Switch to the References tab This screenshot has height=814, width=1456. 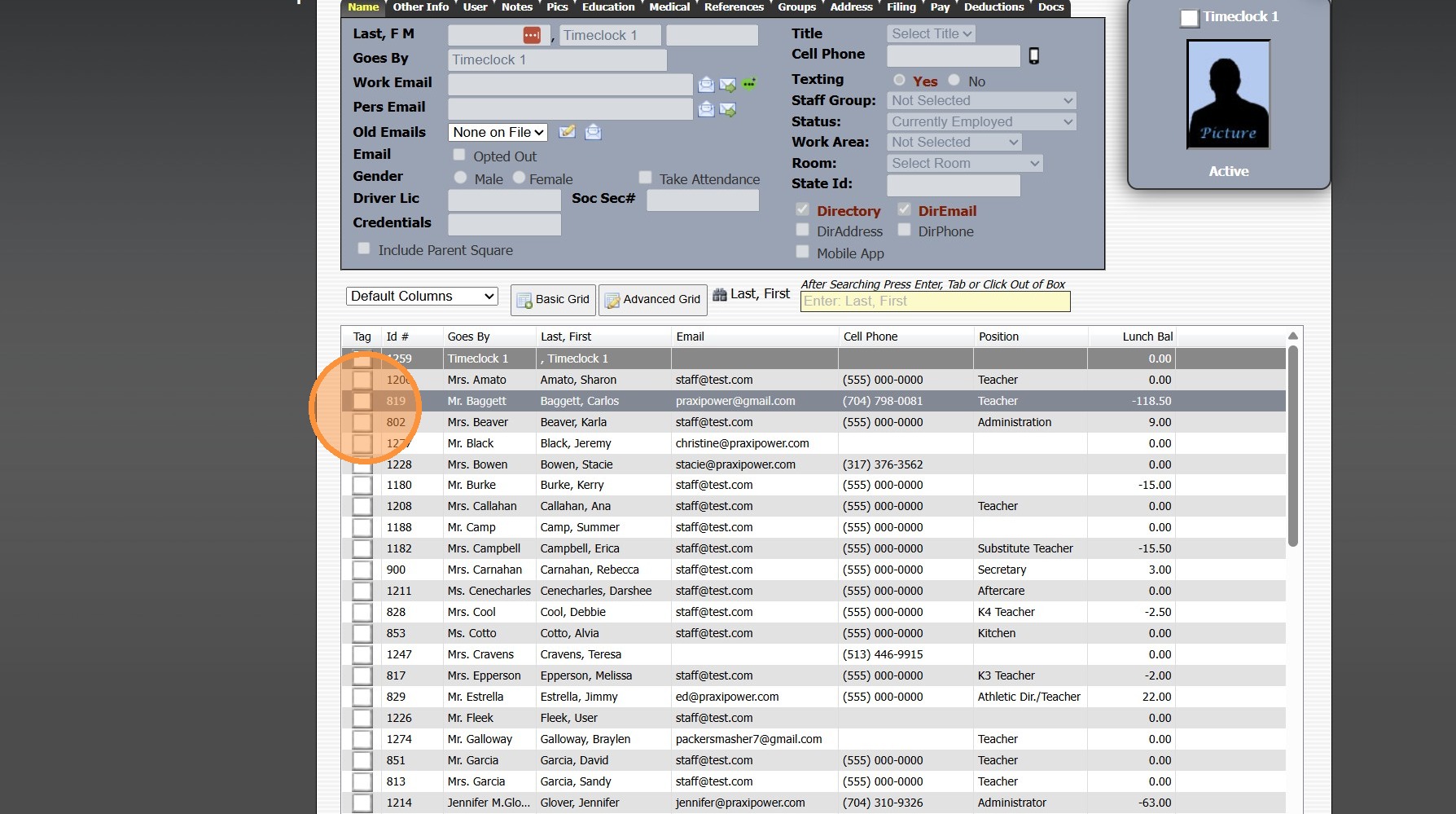tap(734, 7)
